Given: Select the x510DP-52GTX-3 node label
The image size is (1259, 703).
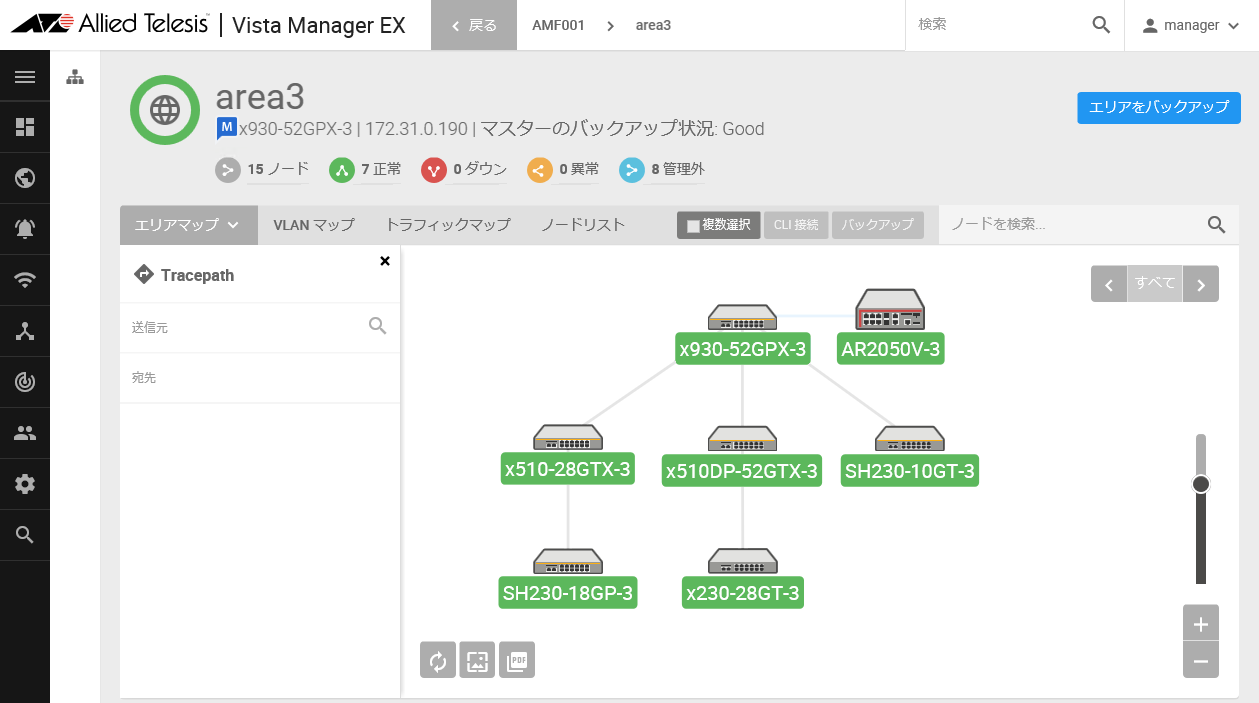Looking at the screenshot, I should pos(742,471).
